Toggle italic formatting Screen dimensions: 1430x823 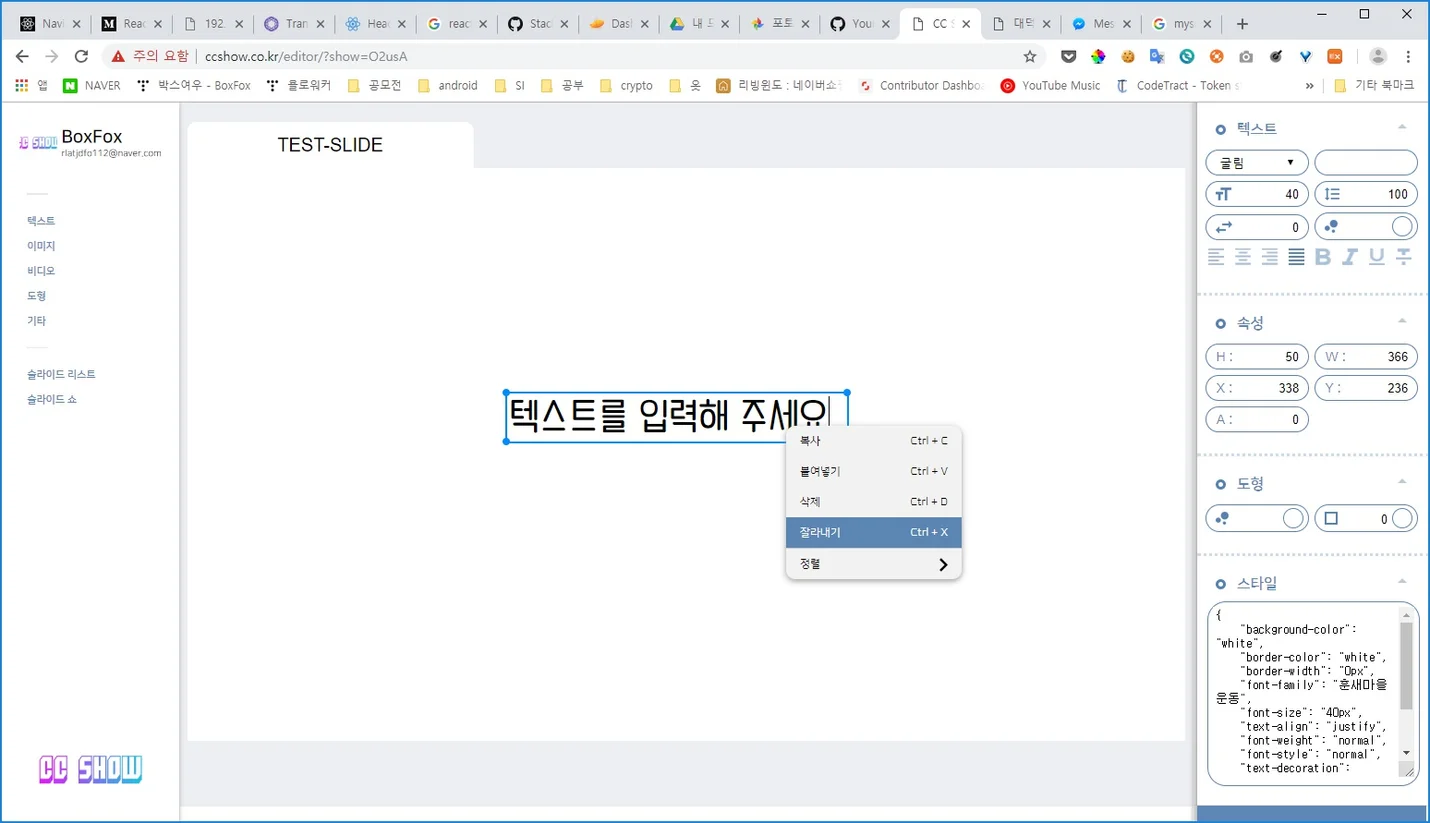click(x=1350, y=257)
